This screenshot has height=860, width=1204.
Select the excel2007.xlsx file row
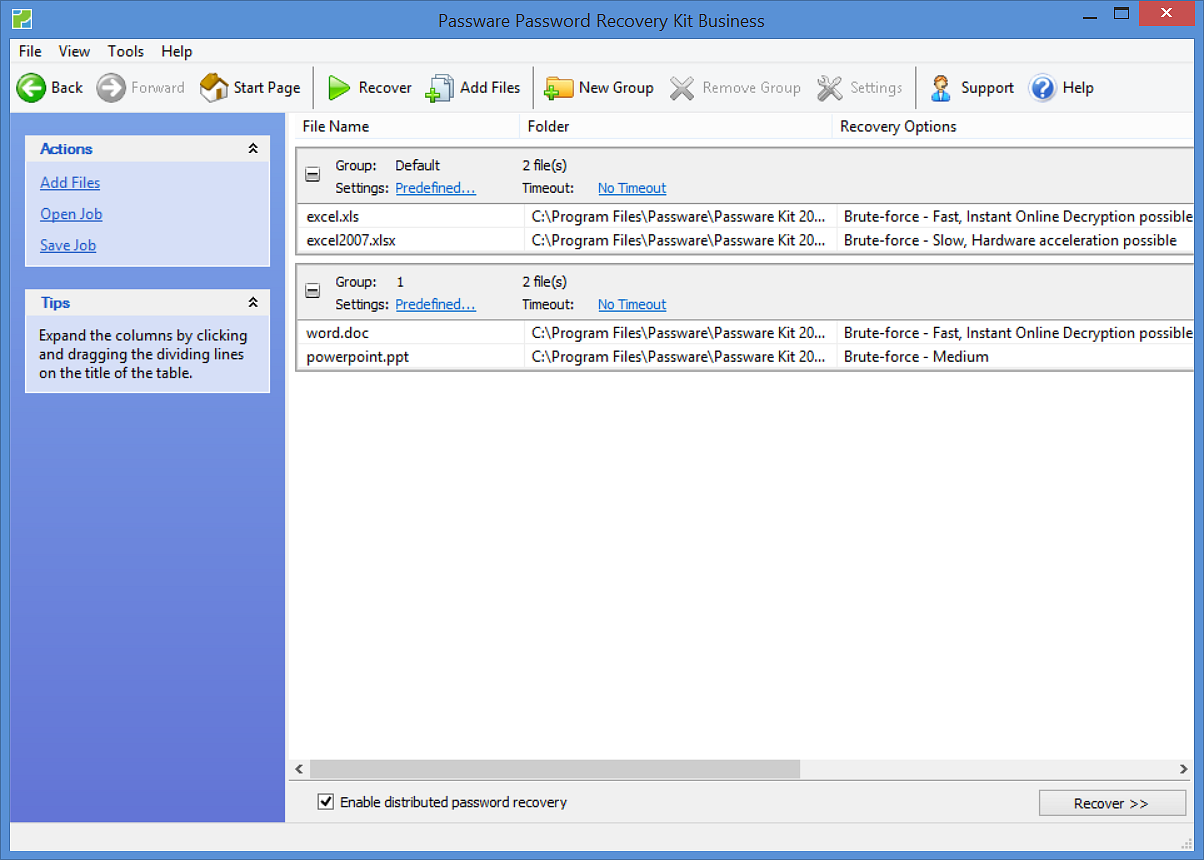pyautogui.click(x=745, y=240)
